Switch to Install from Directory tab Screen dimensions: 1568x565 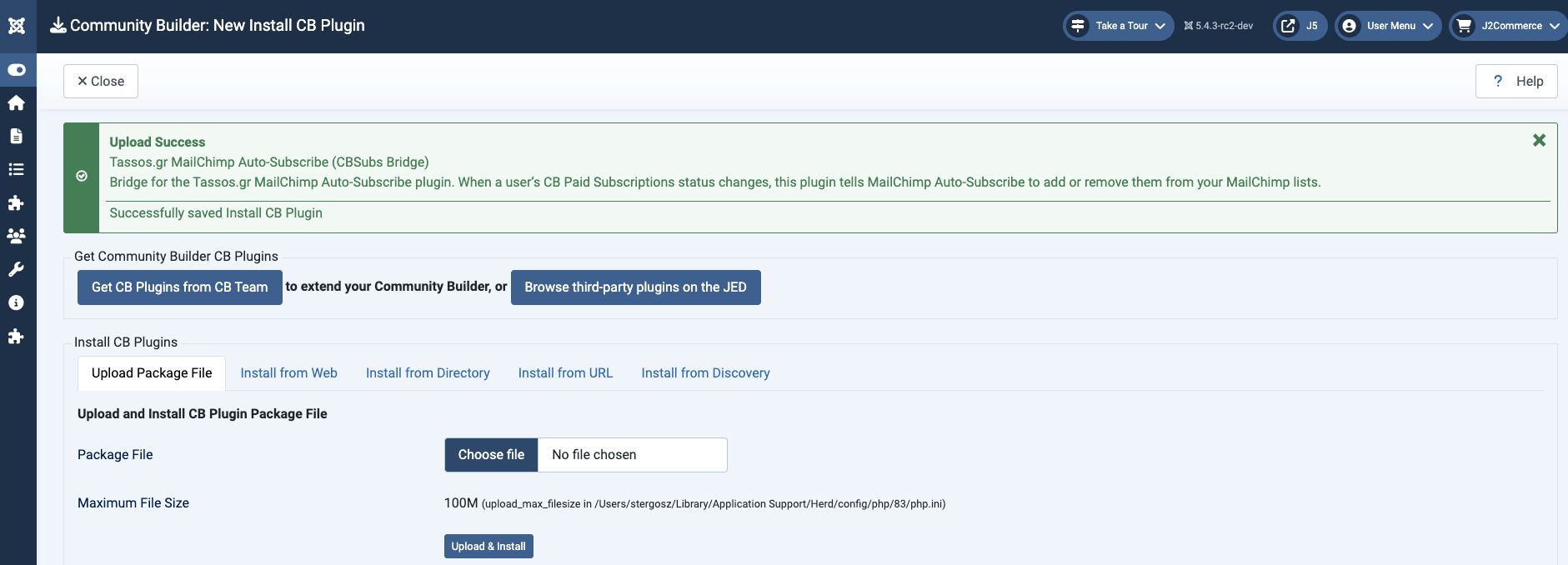click(428, 372)
